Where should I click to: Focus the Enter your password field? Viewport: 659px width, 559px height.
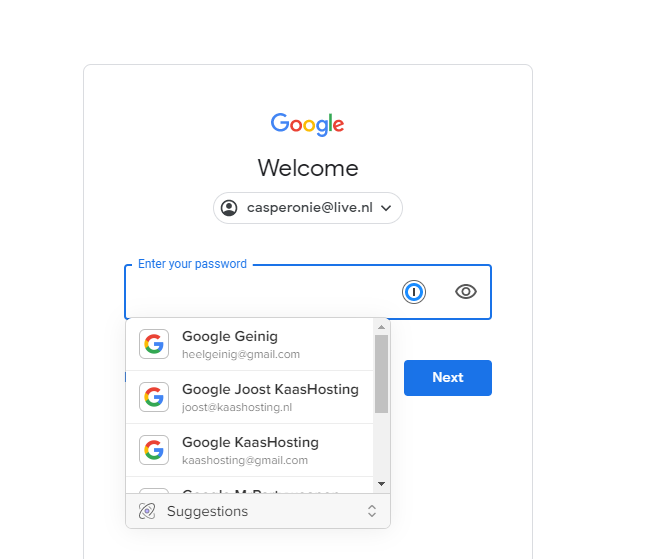[261, 292]
